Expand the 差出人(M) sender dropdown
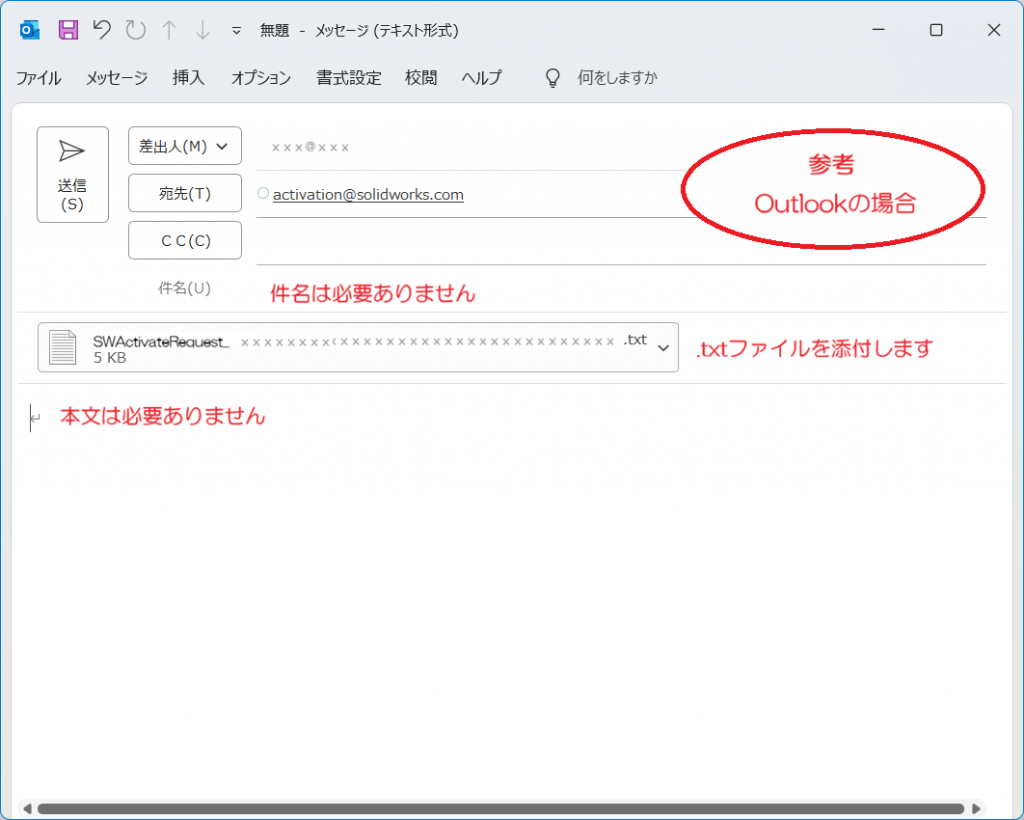1024x820 pixels. point(185,146)
